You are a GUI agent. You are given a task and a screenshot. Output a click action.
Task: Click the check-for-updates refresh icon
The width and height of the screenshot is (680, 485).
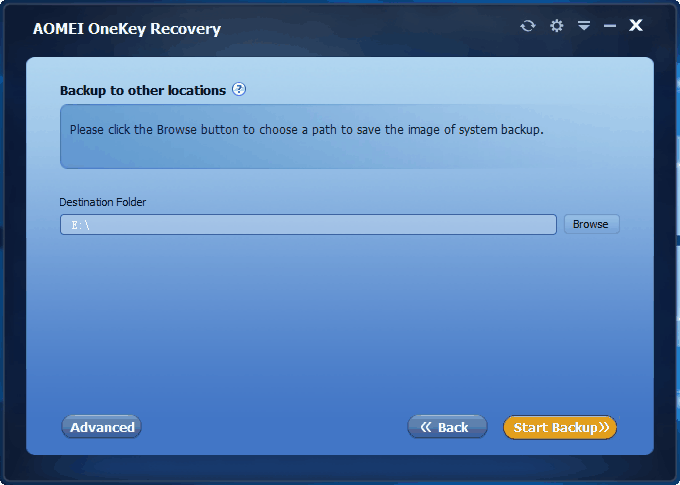click(528, 26)
